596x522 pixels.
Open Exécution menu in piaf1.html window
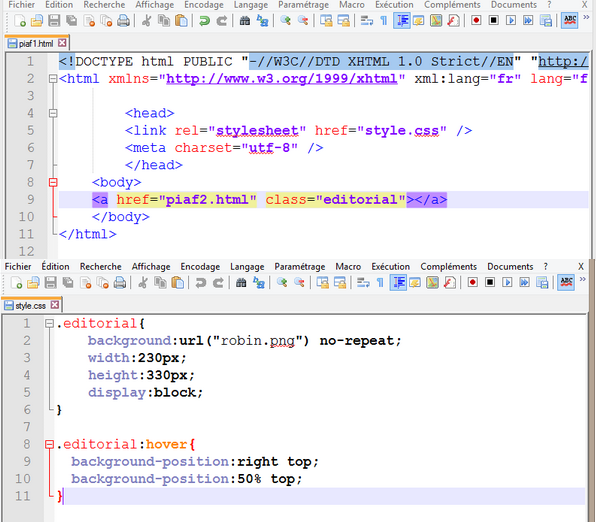pos(394,5)
